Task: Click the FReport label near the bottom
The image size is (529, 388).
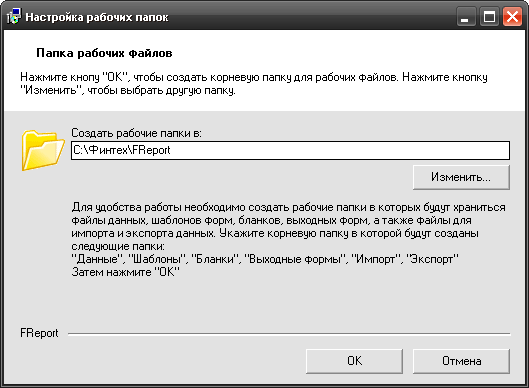Action: click(39, 333)
